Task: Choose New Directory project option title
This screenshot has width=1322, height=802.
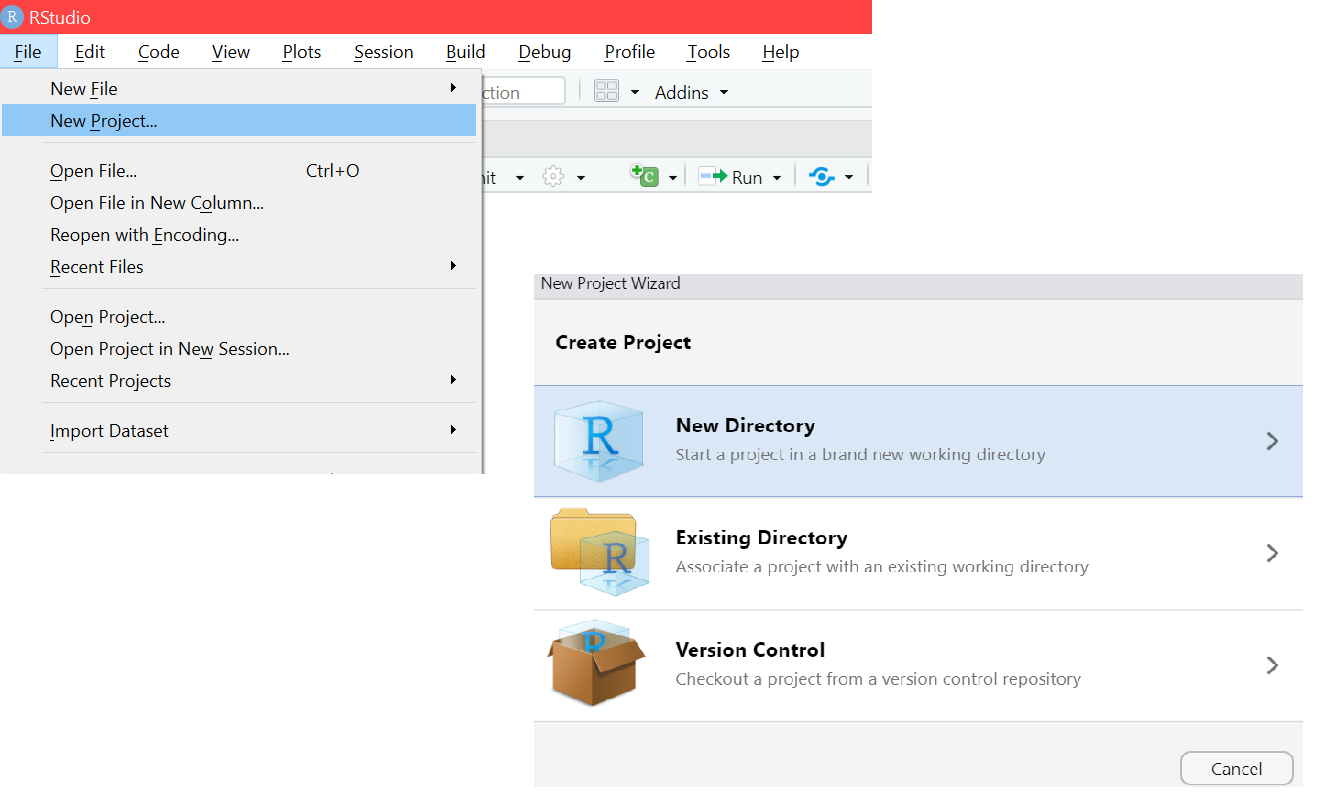Action: click(745, 425)
